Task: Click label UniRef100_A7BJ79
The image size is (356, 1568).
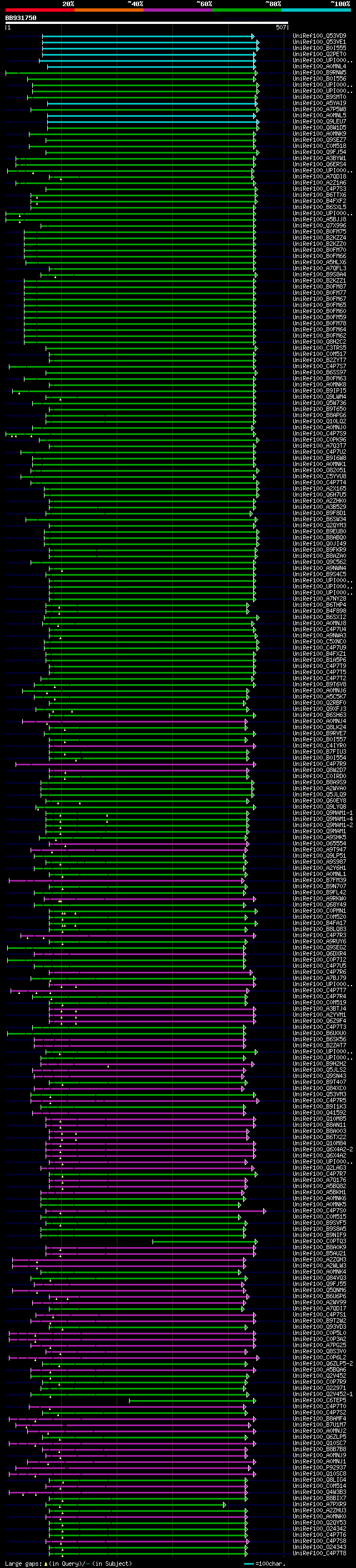Action: pos(319,978)
